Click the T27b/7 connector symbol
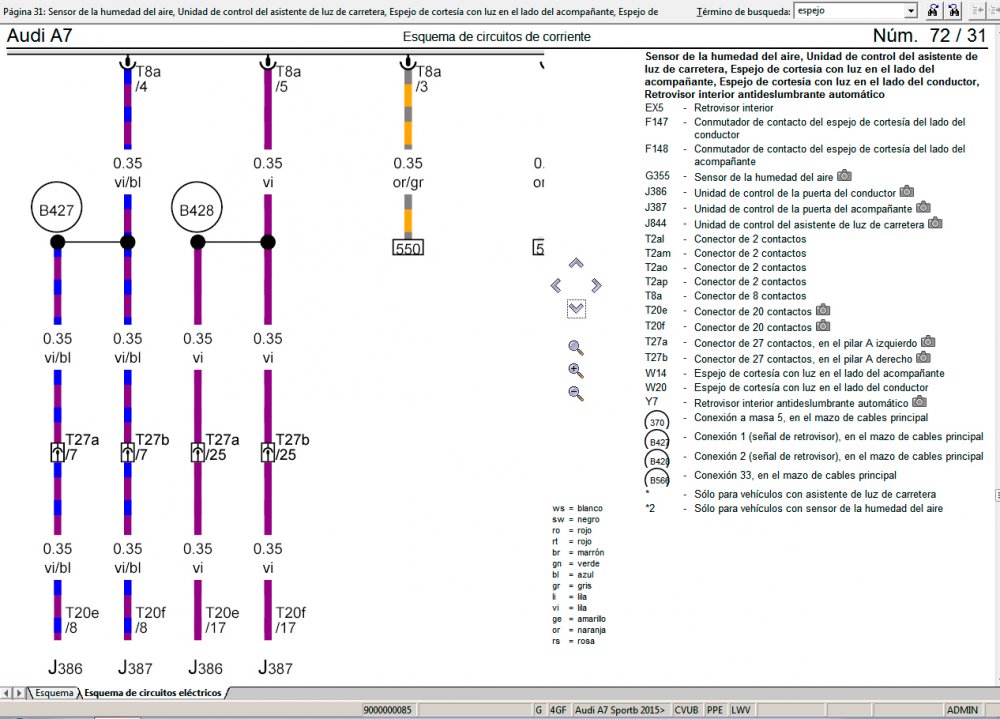Image resolution: width=1000 pixels, height=719 pixels. click(128, 452)
